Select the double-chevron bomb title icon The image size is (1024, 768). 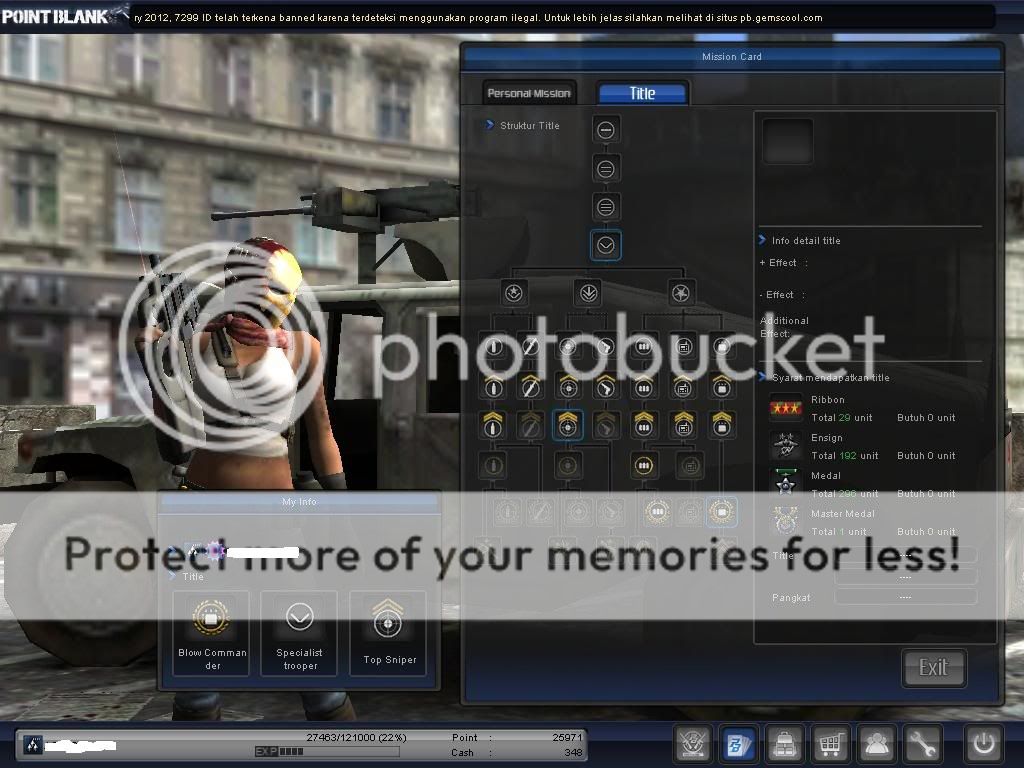click(x=722, y=425)
